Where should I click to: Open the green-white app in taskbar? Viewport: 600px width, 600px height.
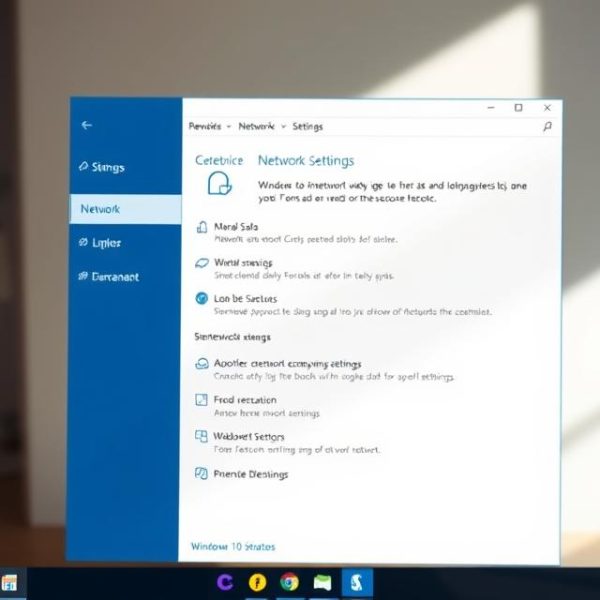pyautogui.click(x=322, y=583)
